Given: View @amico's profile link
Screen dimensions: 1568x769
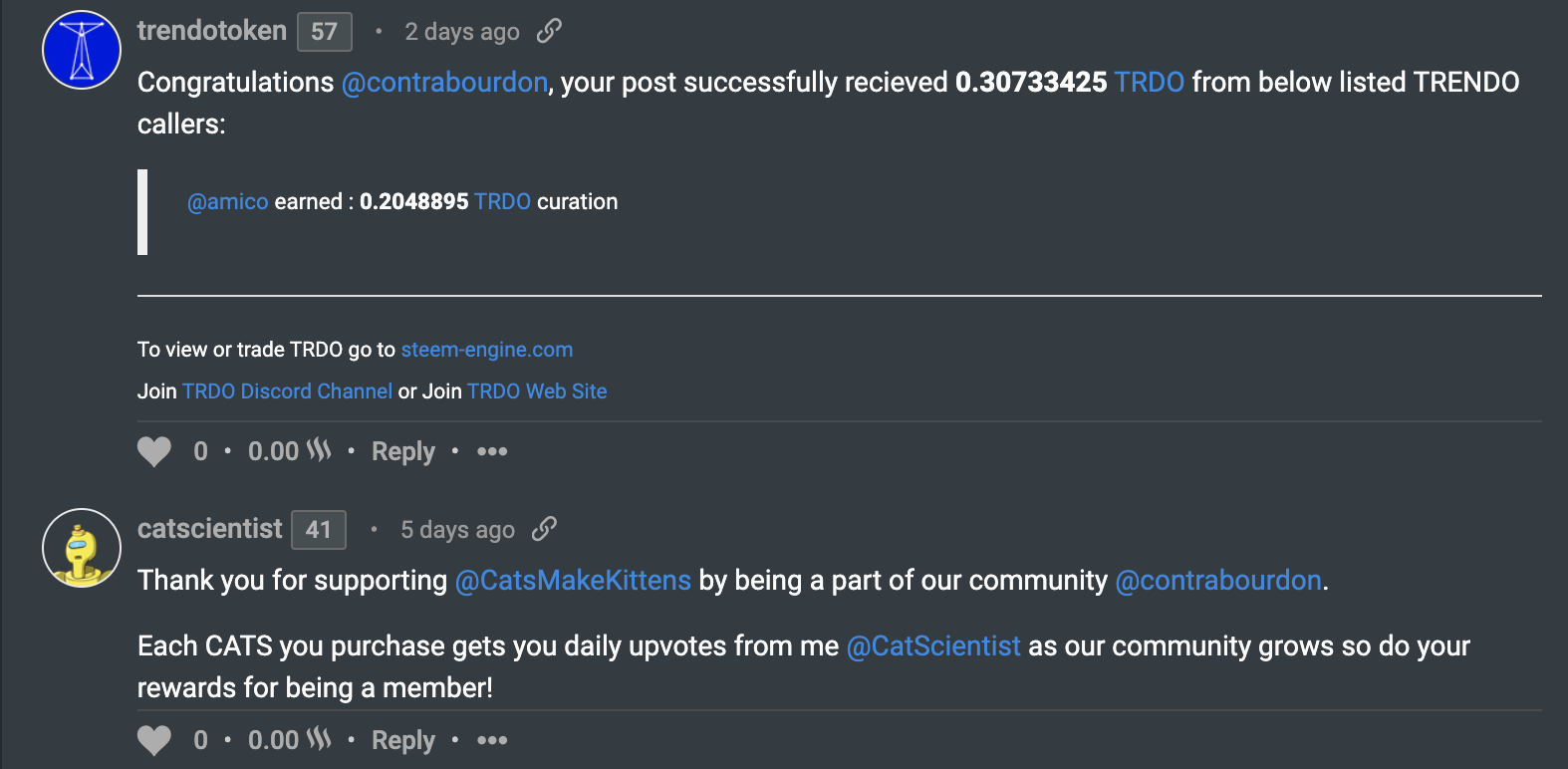Looking at the screenshot, I should click(227, 200).
